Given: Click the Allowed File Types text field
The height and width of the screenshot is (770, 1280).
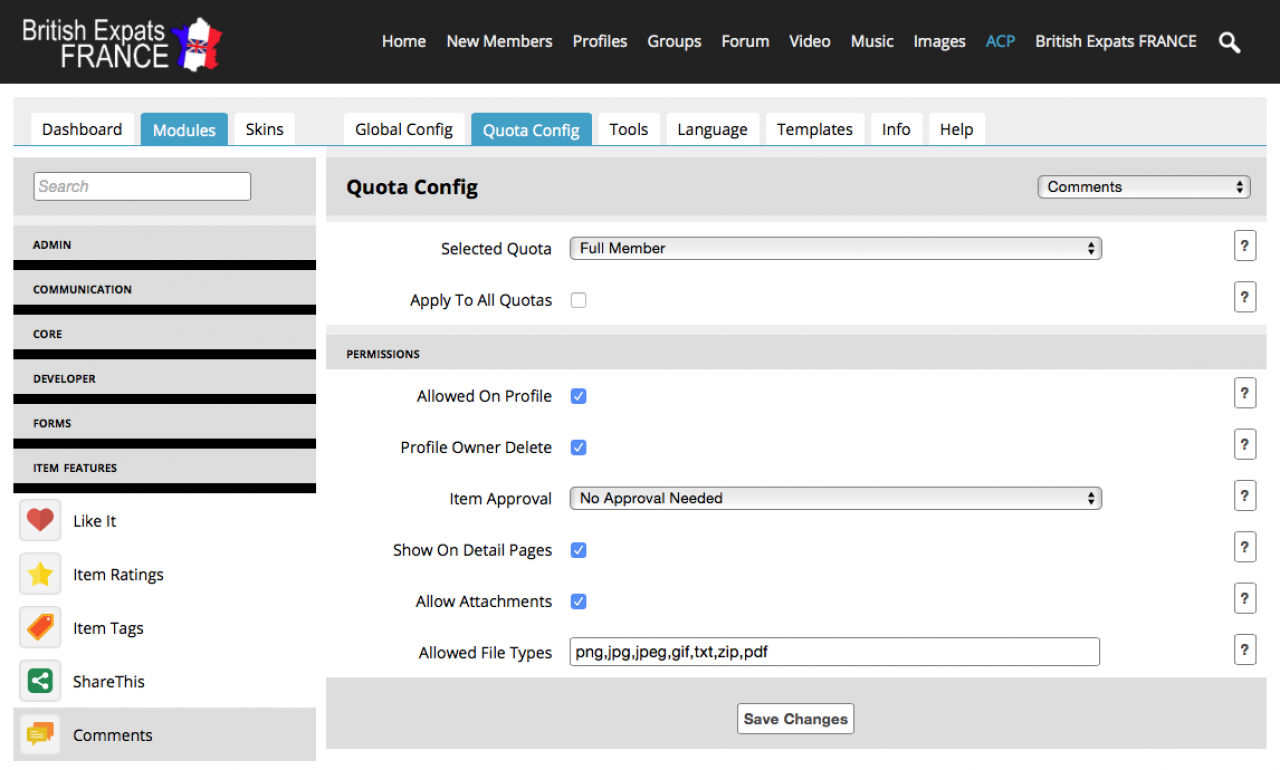Looking at the screenshot, I should click(834, 652).
